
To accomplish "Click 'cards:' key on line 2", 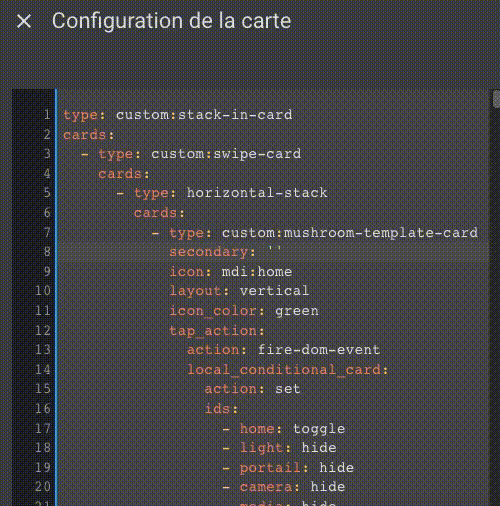I will (89, 135).
